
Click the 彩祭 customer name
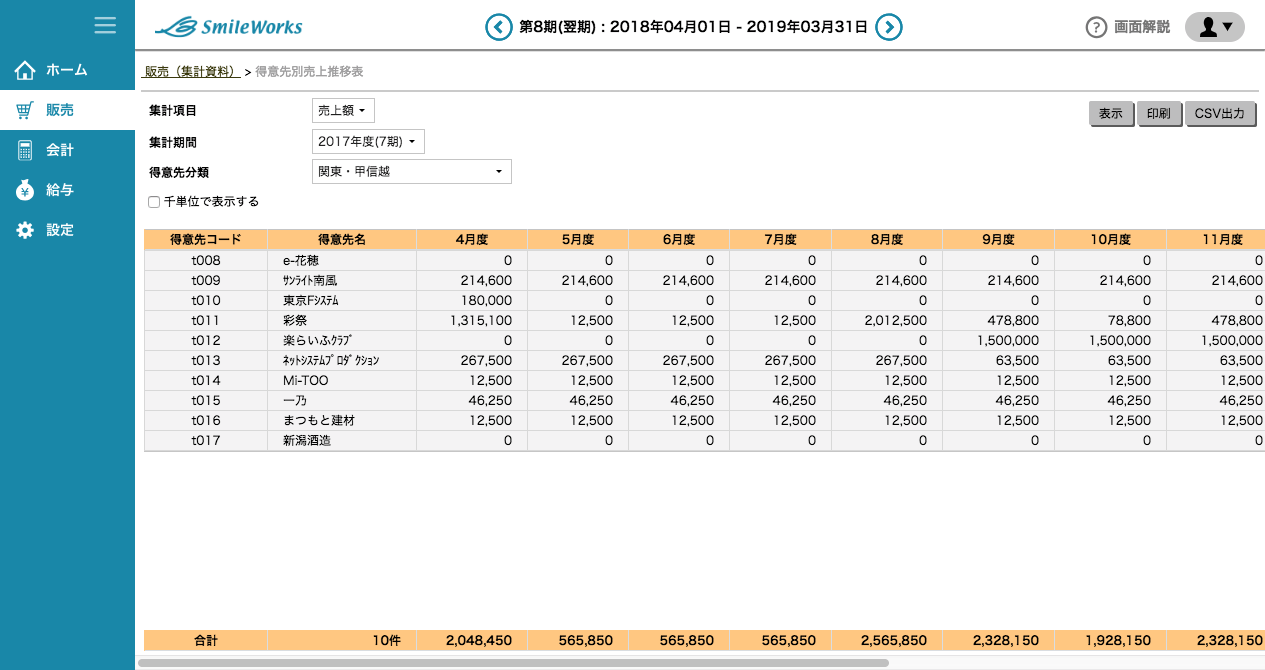[294, 320]
